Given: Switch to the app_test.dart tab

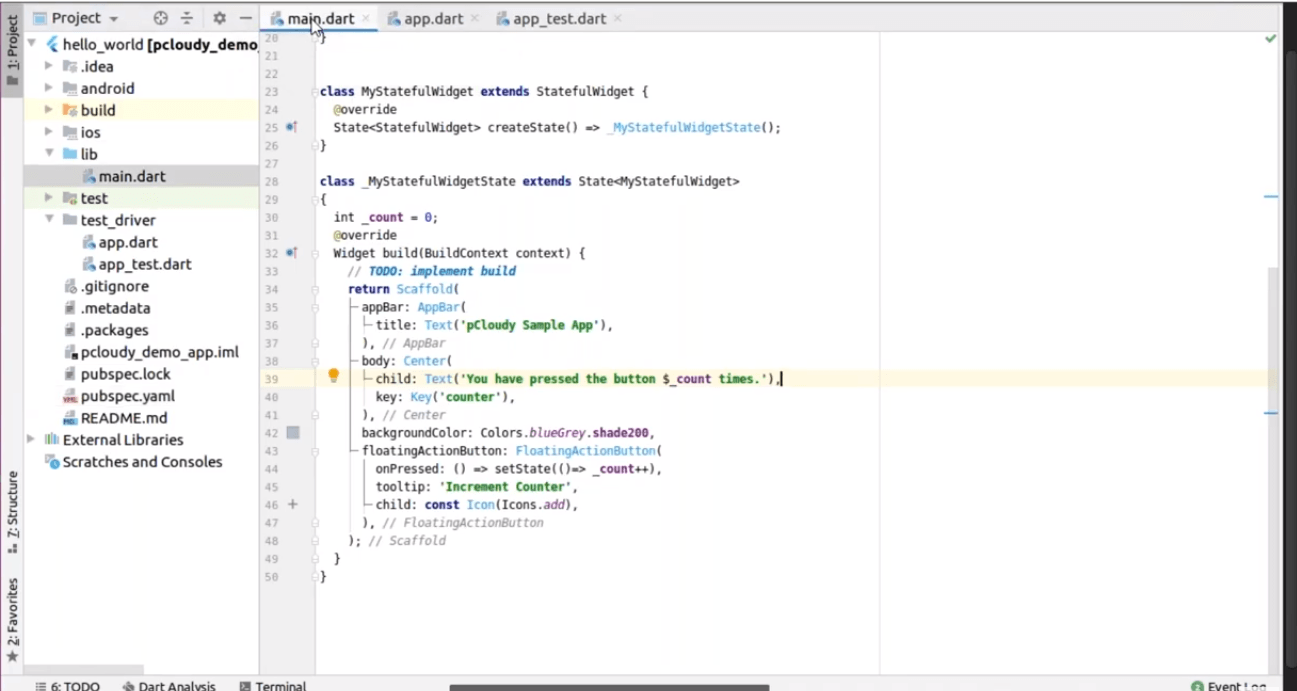Looking at the screenshot, I should 558,18.
